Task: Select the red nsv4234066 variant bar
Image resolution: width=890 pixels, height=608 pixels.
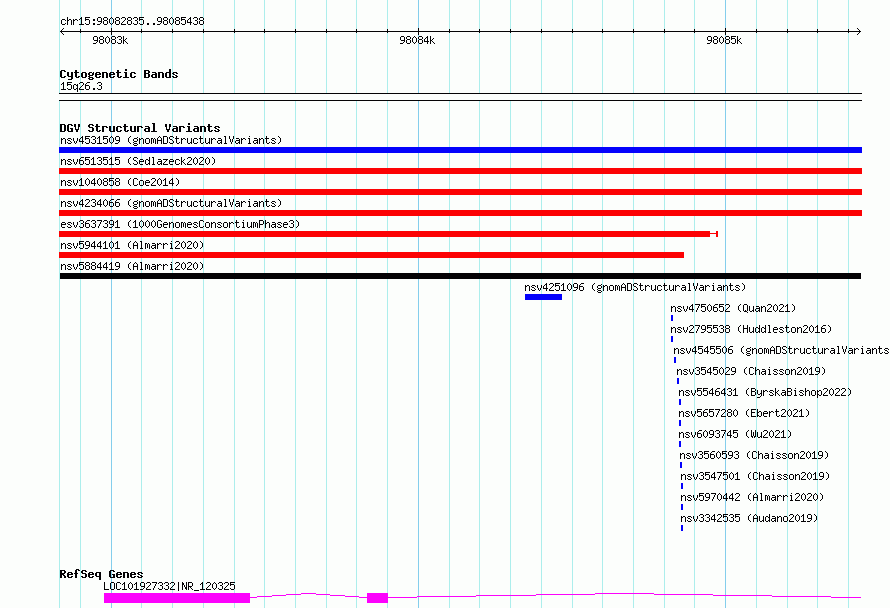Action: (x=460, y=213)
